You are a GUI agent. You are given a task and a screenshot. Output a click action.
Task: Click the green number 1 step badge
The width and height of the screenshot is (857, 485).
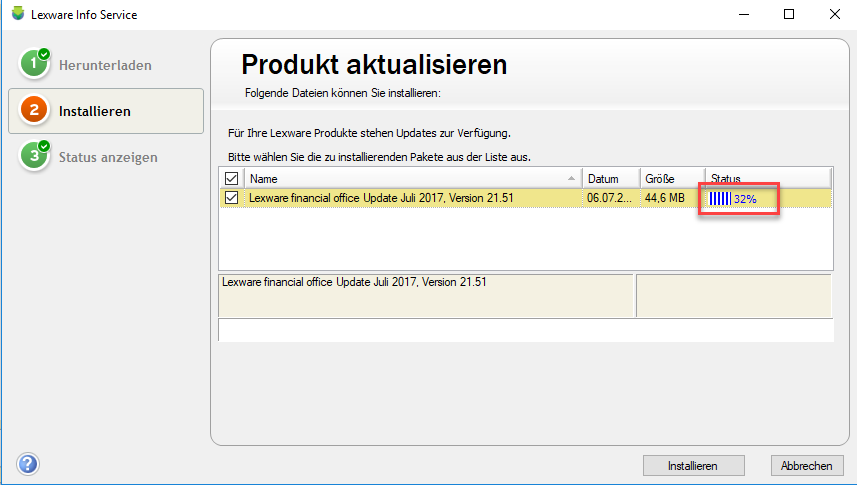pyautogui.click(x=34, y=65)
